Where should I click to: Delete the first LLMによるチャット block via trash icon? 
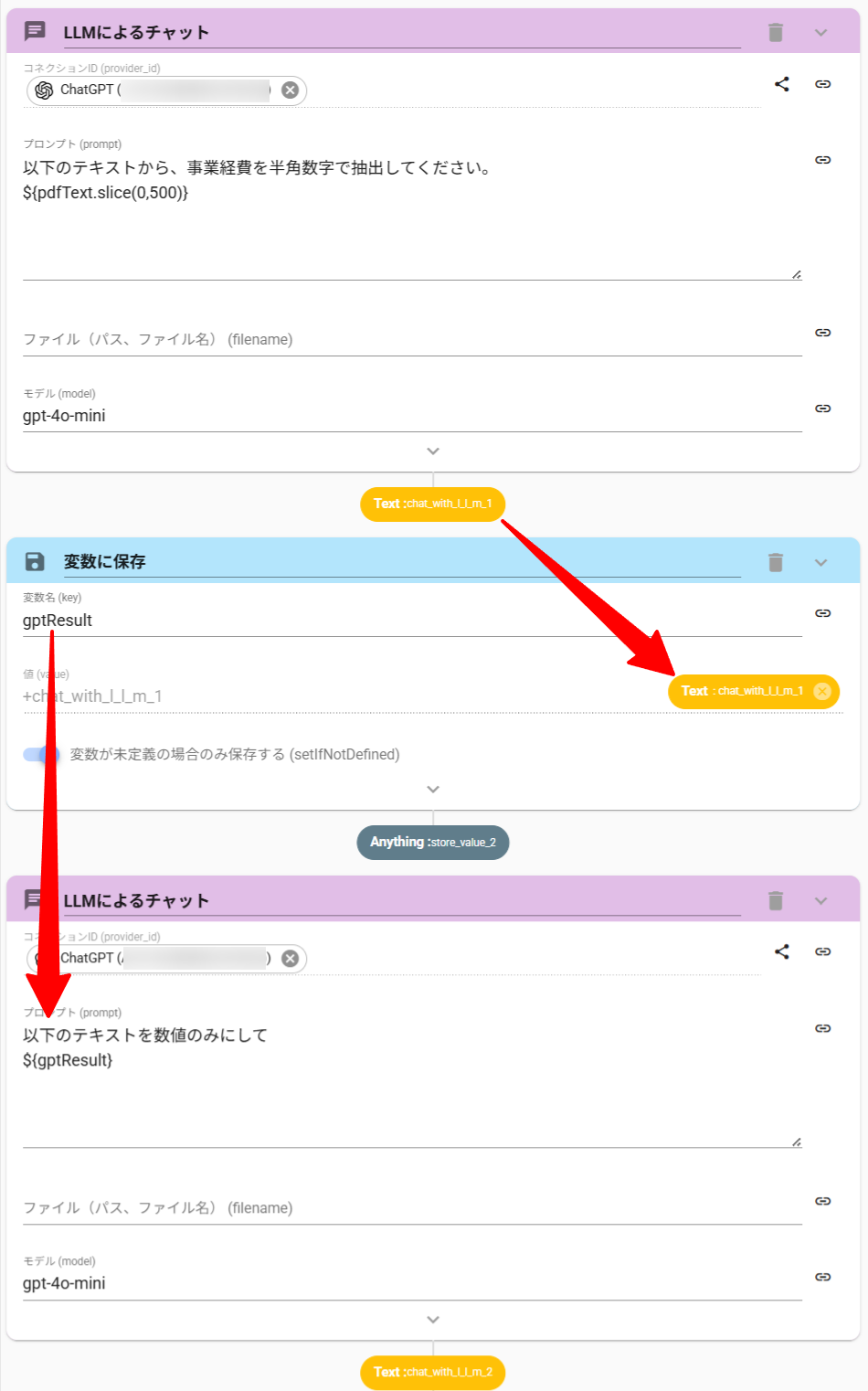[x=776, y=33]
